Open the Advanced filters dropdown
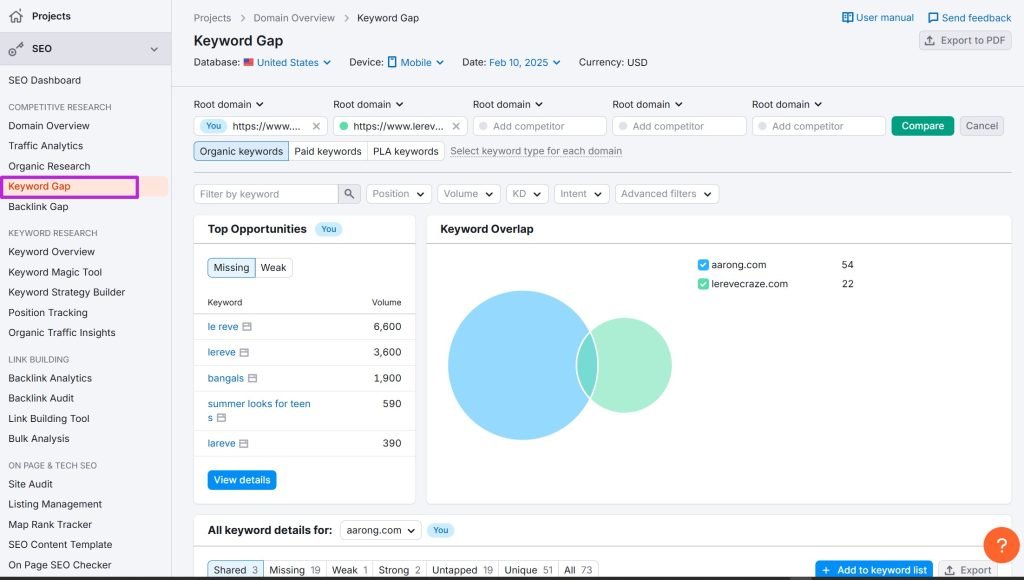The height and width of the screenshot is (580, 1024). pos(666,194)
